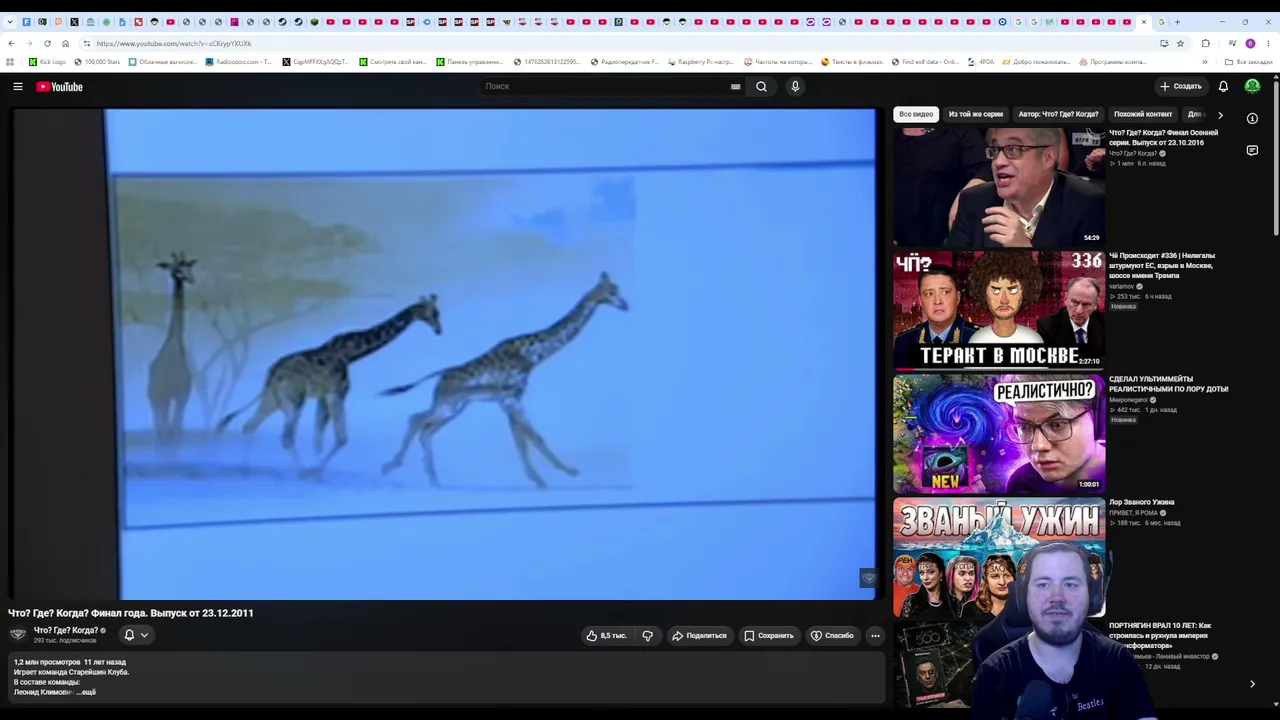Open a new browser tab
This screenshot has height=720, width=1280.
(1177, 22)
